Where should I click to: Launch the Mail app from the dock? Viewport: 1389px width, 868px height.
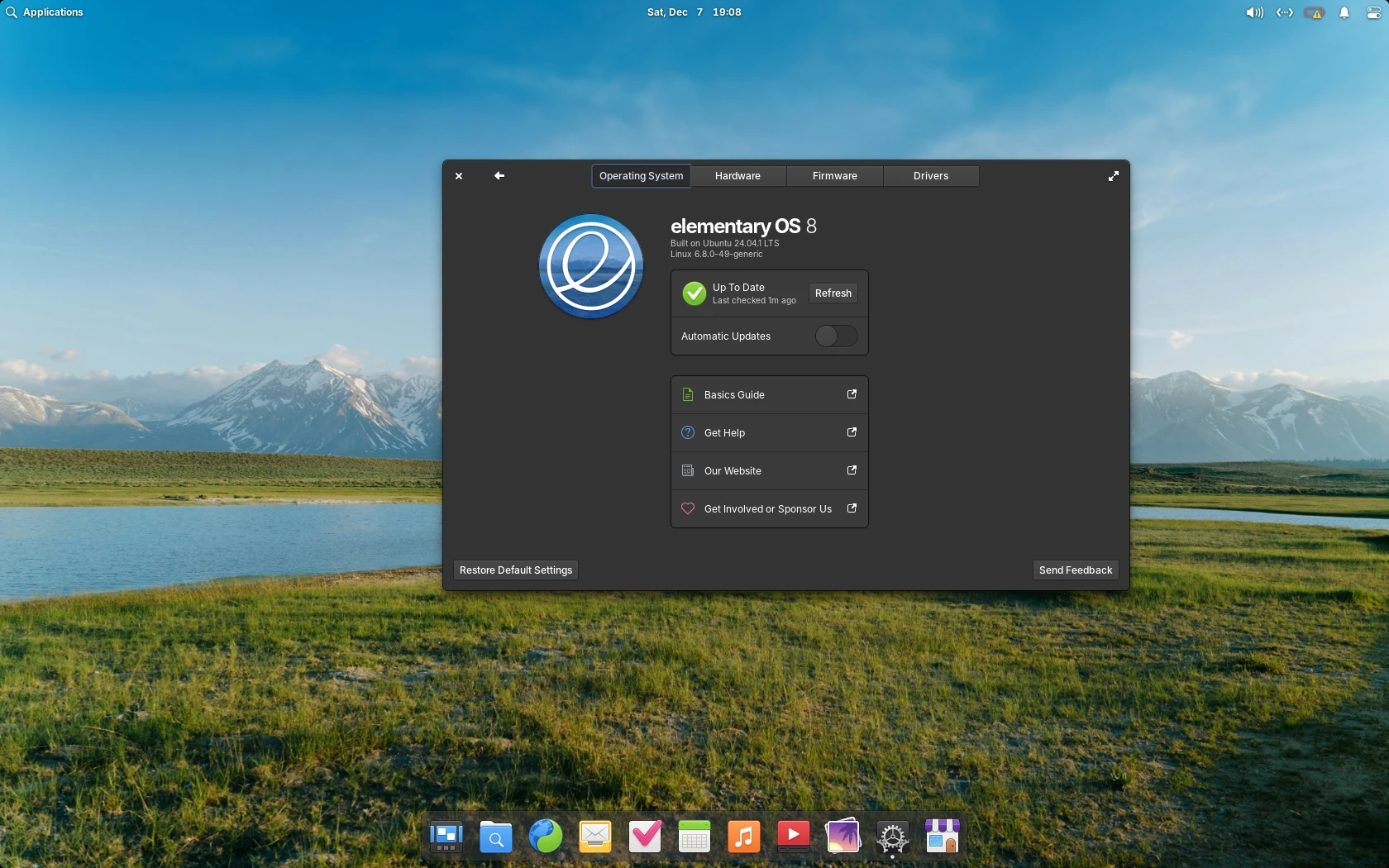tap(594, 837)
